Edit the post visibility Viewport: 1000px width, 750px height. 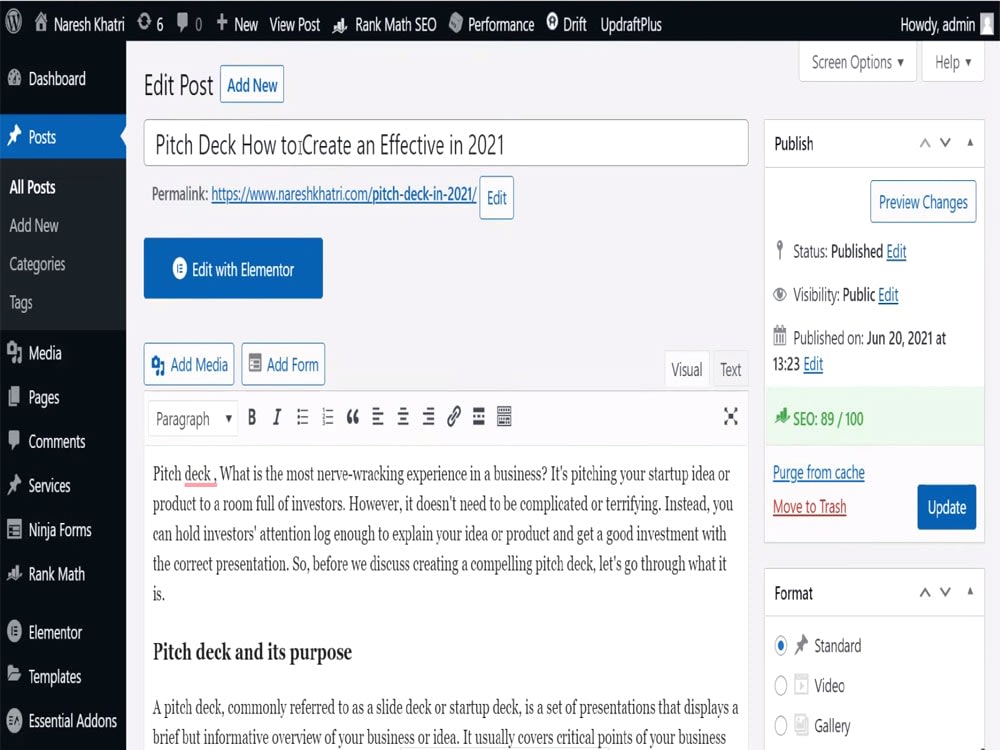pyautogui.click(x=888, y=295)
